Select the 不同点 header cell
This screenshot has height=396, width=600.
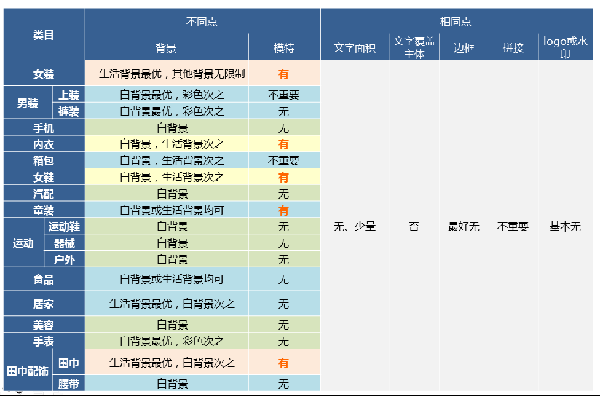point(202,21)
